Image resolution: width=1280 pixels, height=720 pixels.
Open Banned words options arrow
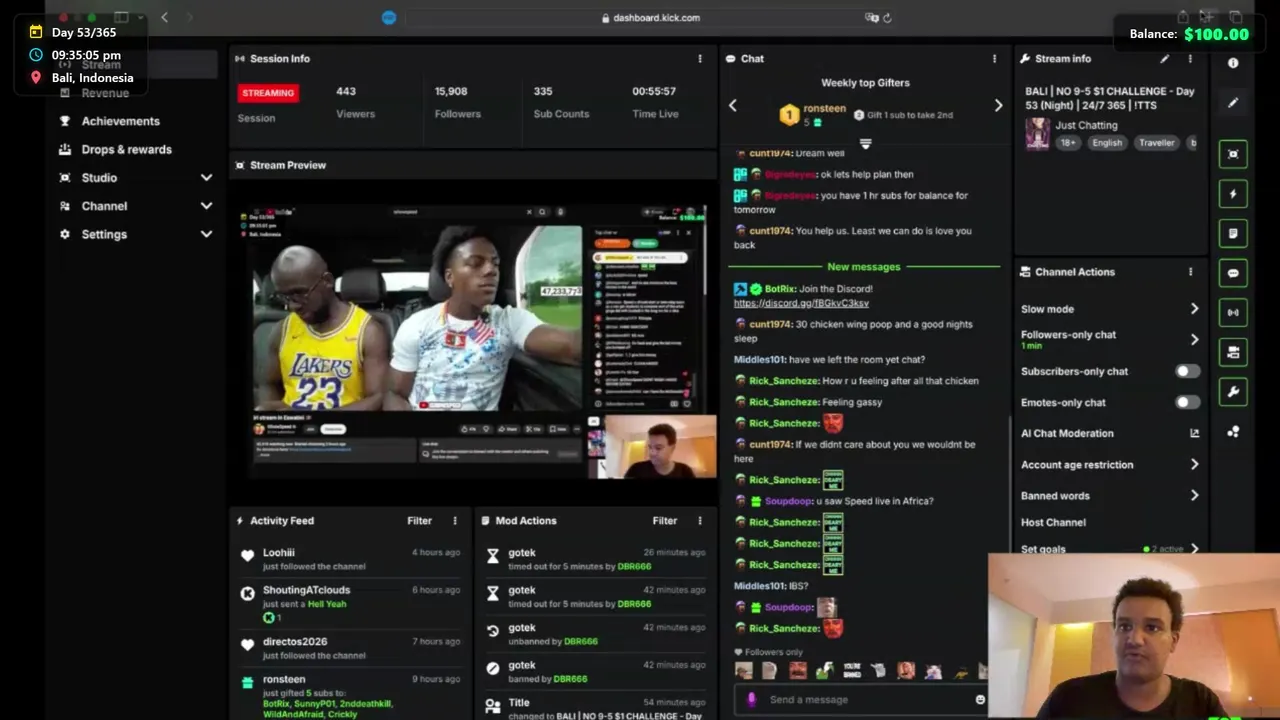1194,496
